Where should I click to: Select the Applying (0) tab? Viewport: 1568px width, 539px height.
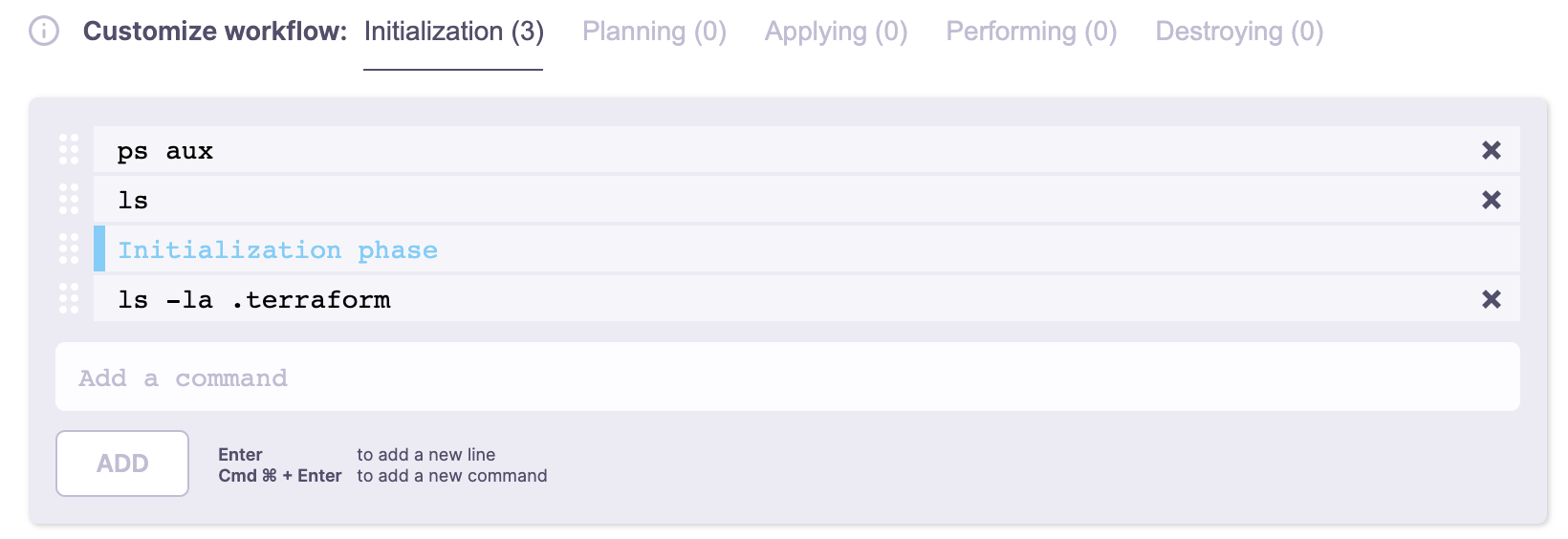(836, 32)
